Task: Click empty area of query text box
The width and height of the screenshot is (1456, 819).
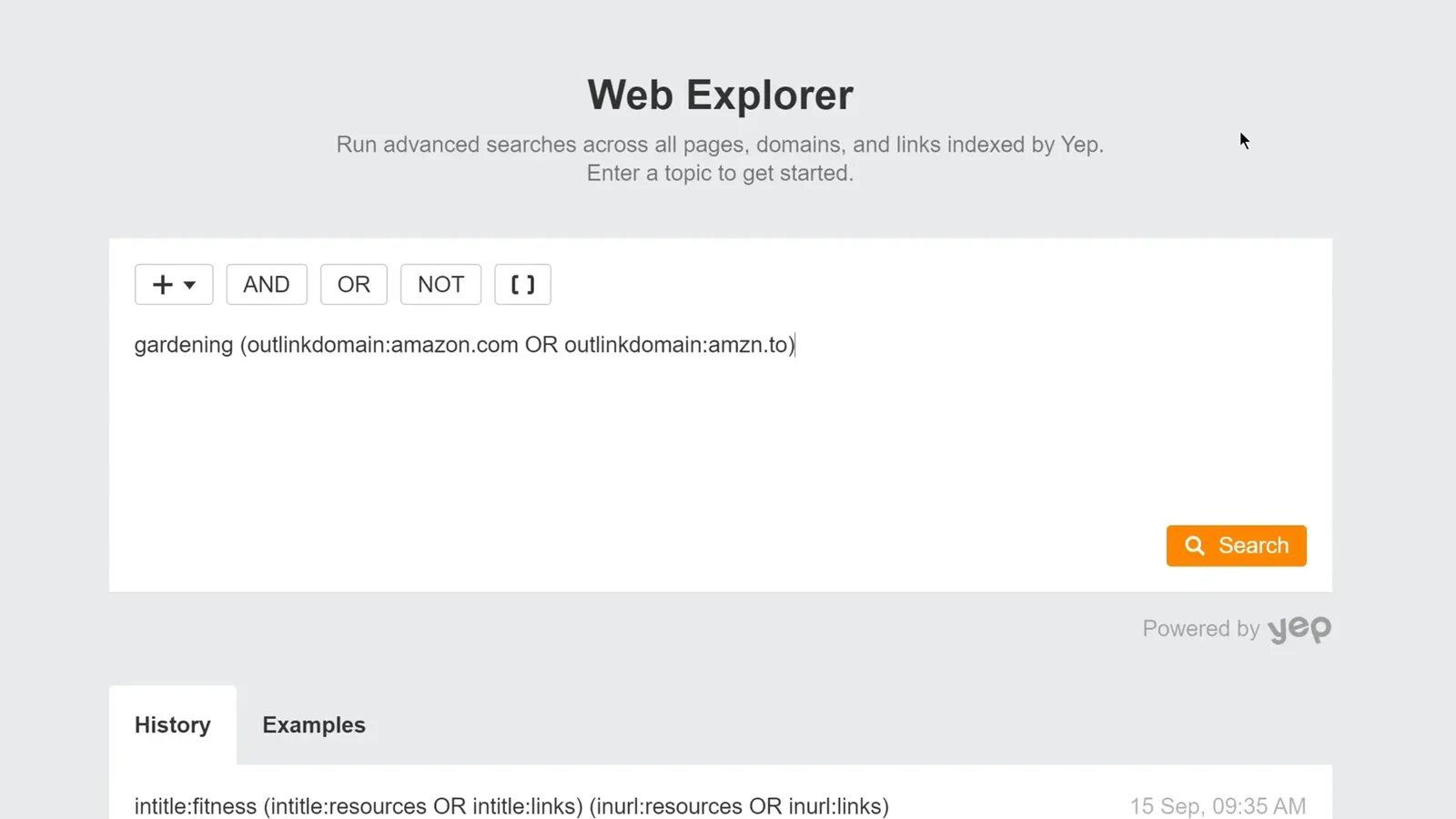Action: pyautogui.click(x=637, y=446)
